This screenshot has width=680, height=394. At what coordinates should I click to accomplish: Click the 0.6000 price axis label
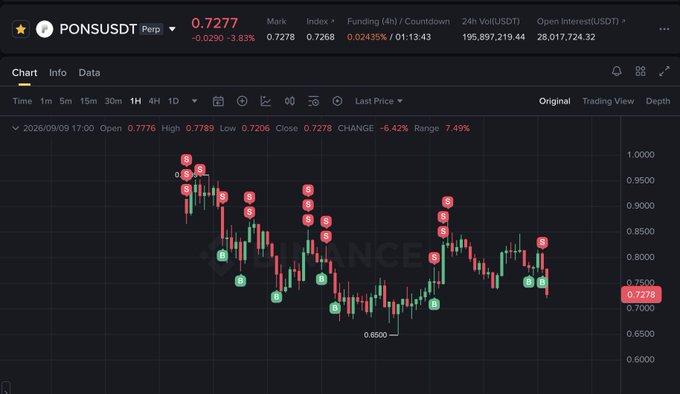[x=641, y=359]
